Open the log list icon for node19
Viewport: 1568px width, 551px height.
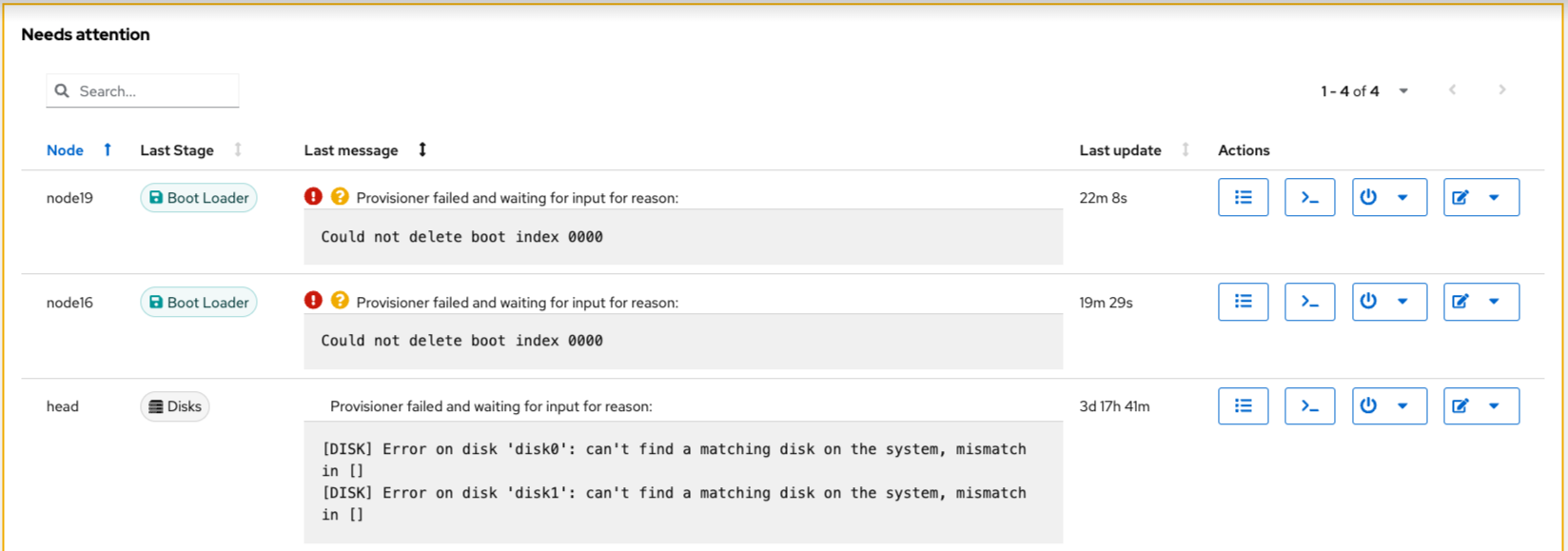1243,198
